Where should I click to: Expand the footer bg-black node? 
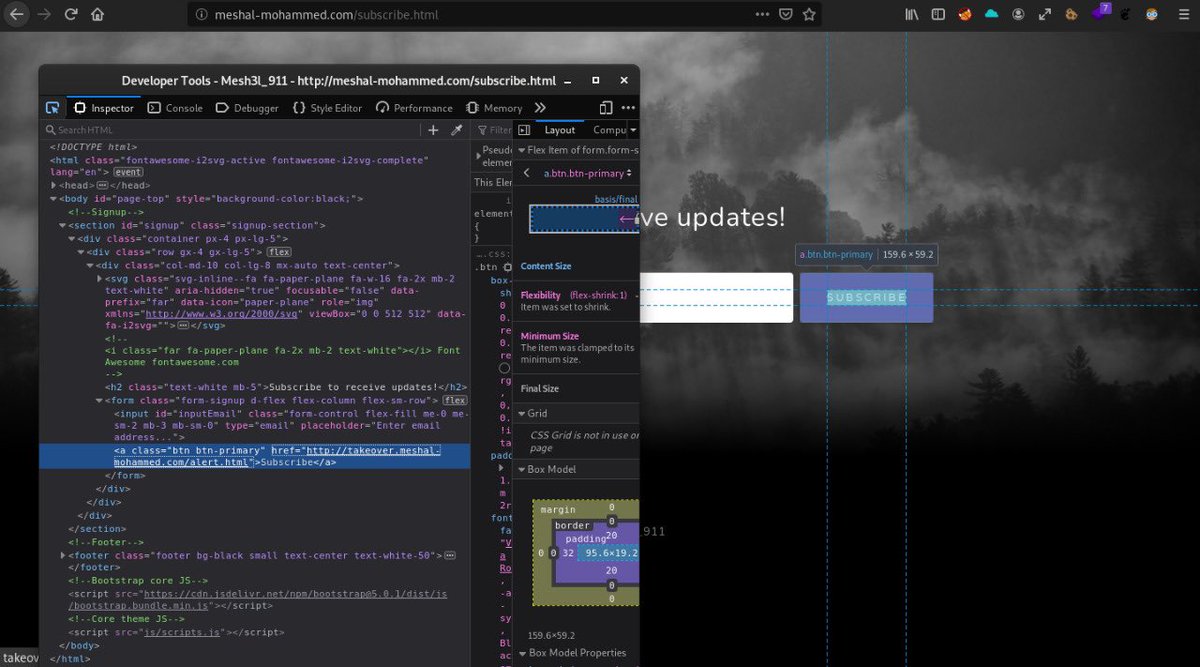[64, 555]
